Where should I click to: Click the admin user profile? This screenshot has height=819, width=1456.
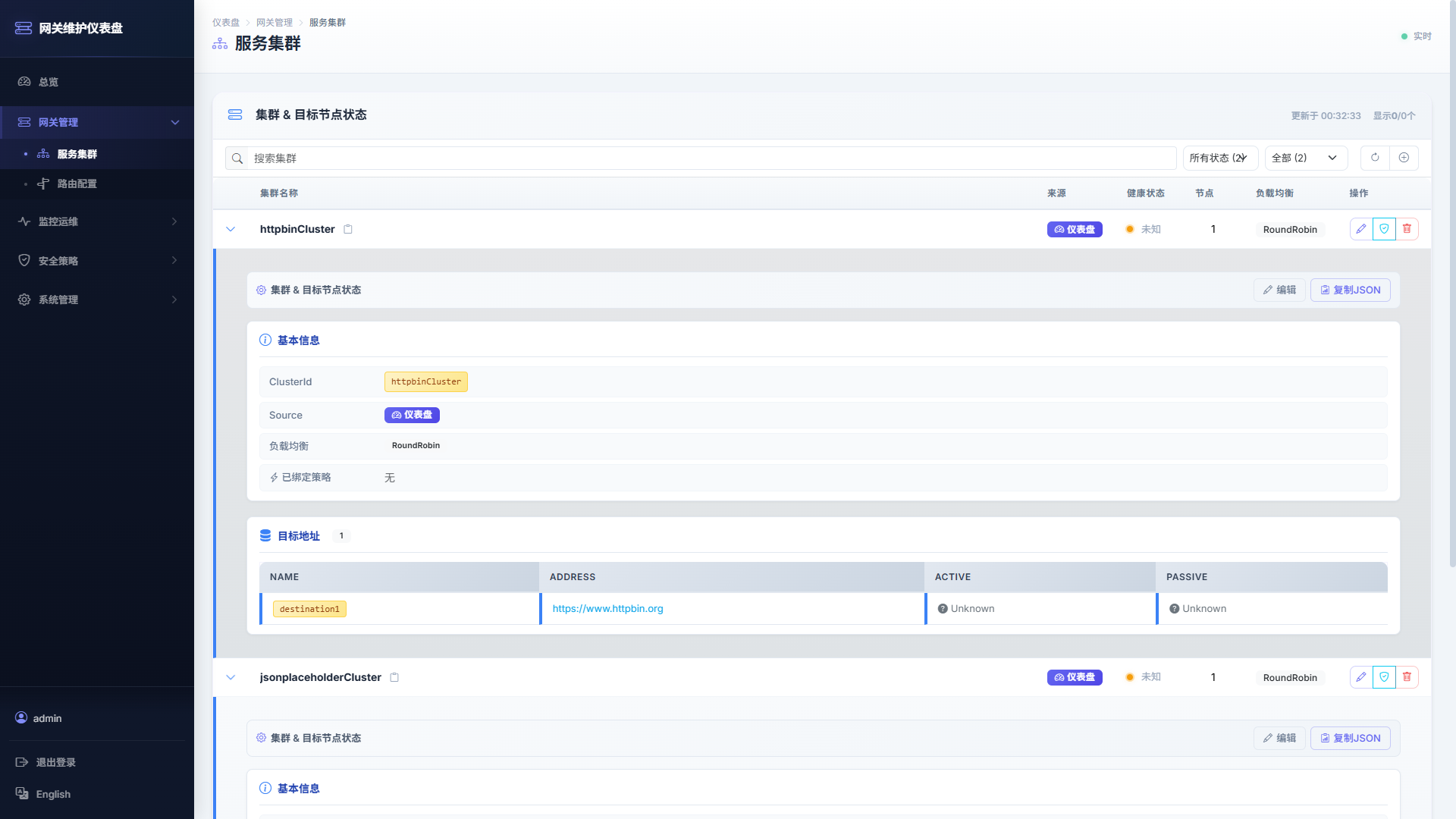click(39, 718)
